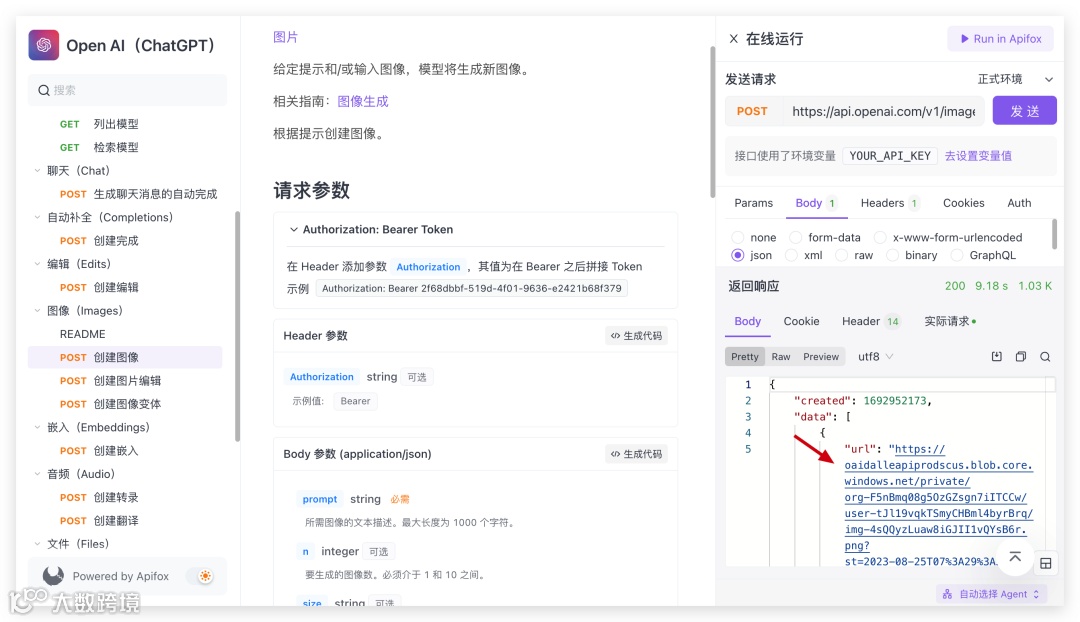Open 创建图片编辑 POST endpoint
The width and height of the screenshot is (1080, 622).
(x=125, y=381)
